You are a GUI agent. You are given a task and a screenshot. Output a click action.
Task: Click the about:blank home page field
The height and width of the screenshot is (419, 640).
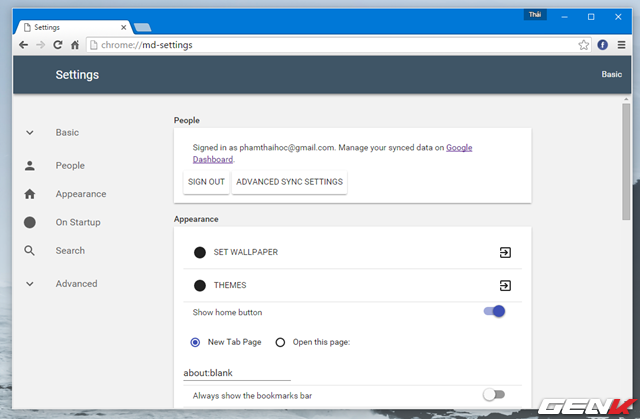(236, 372)
